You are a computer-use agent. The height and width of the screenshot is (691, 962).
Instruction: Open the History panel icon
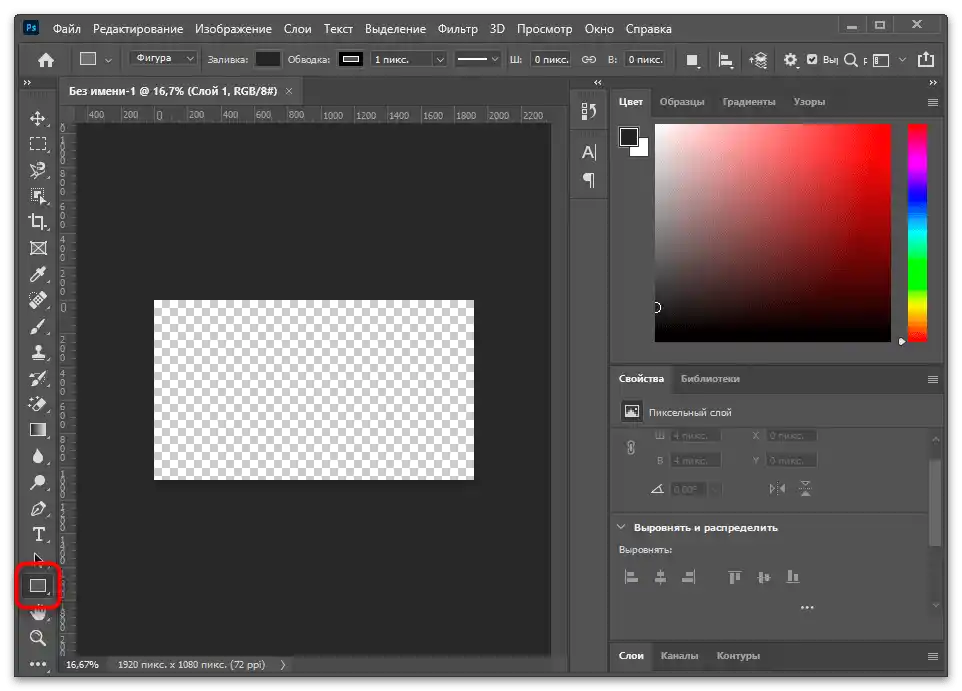click(x=589, y=111)
